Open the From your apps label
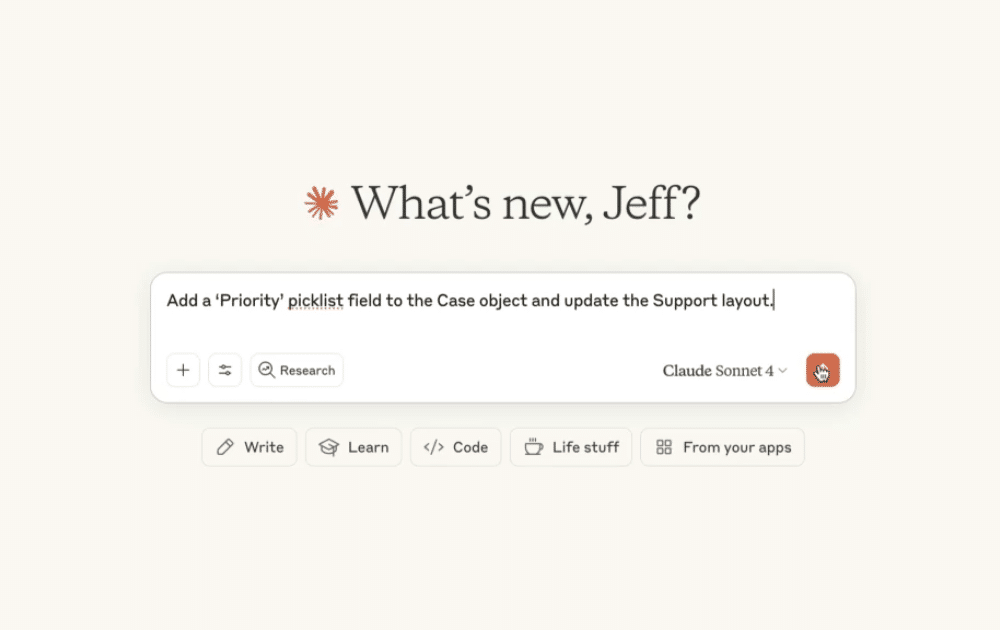 tap(737, 447)
